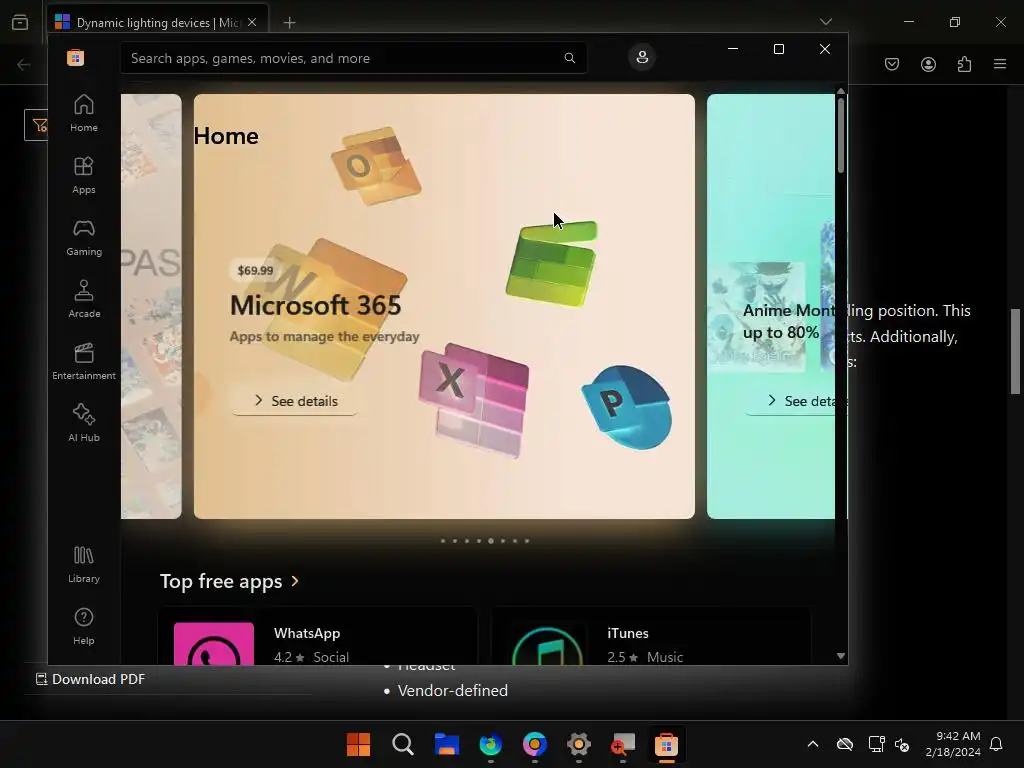Select the last carousel page dot

[x=527, y=541]
